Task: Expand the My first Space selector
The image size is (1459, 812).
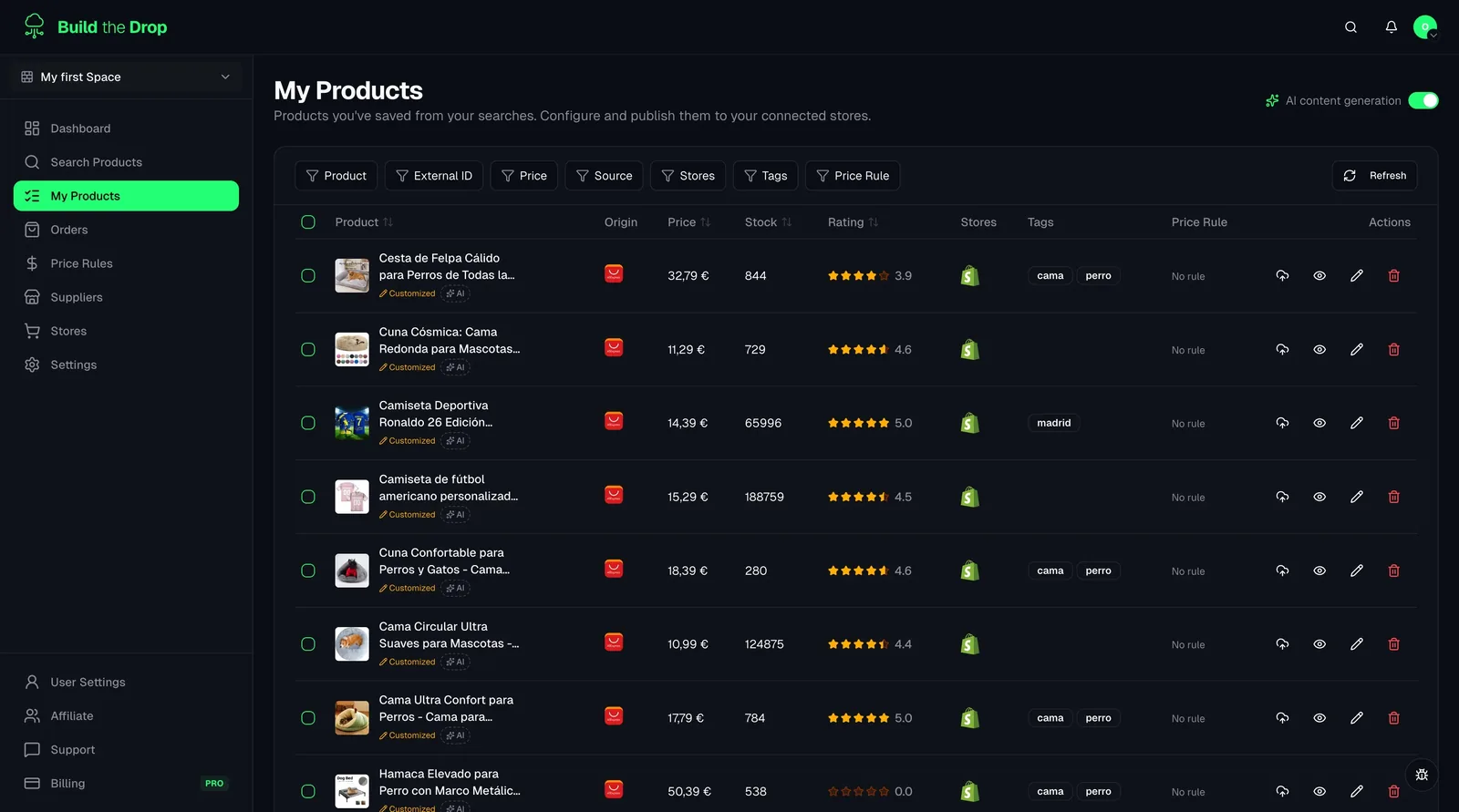Action: (x=126, y=77)
